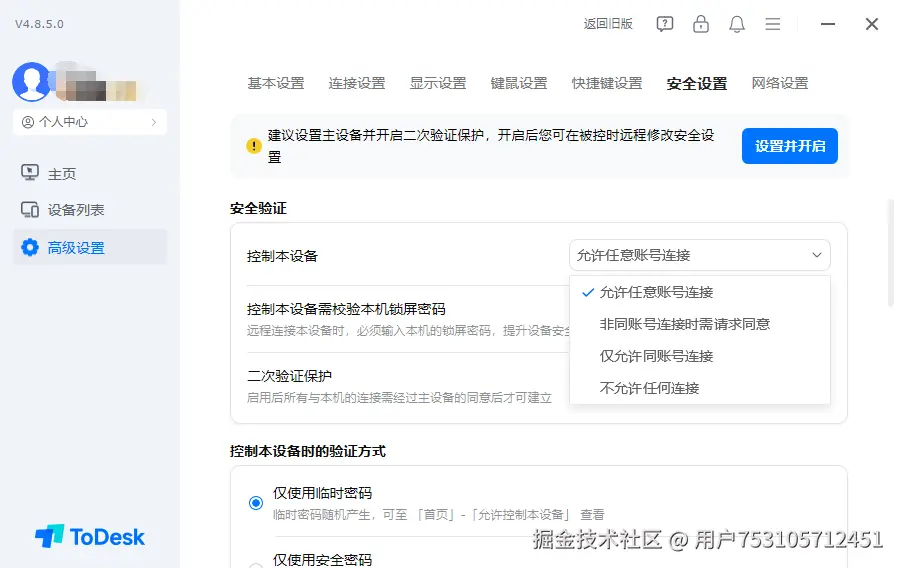Choose 仅允许同账号连接 option
The width and height of the screenshot is (900, 568).
click(x=700, y=356)
